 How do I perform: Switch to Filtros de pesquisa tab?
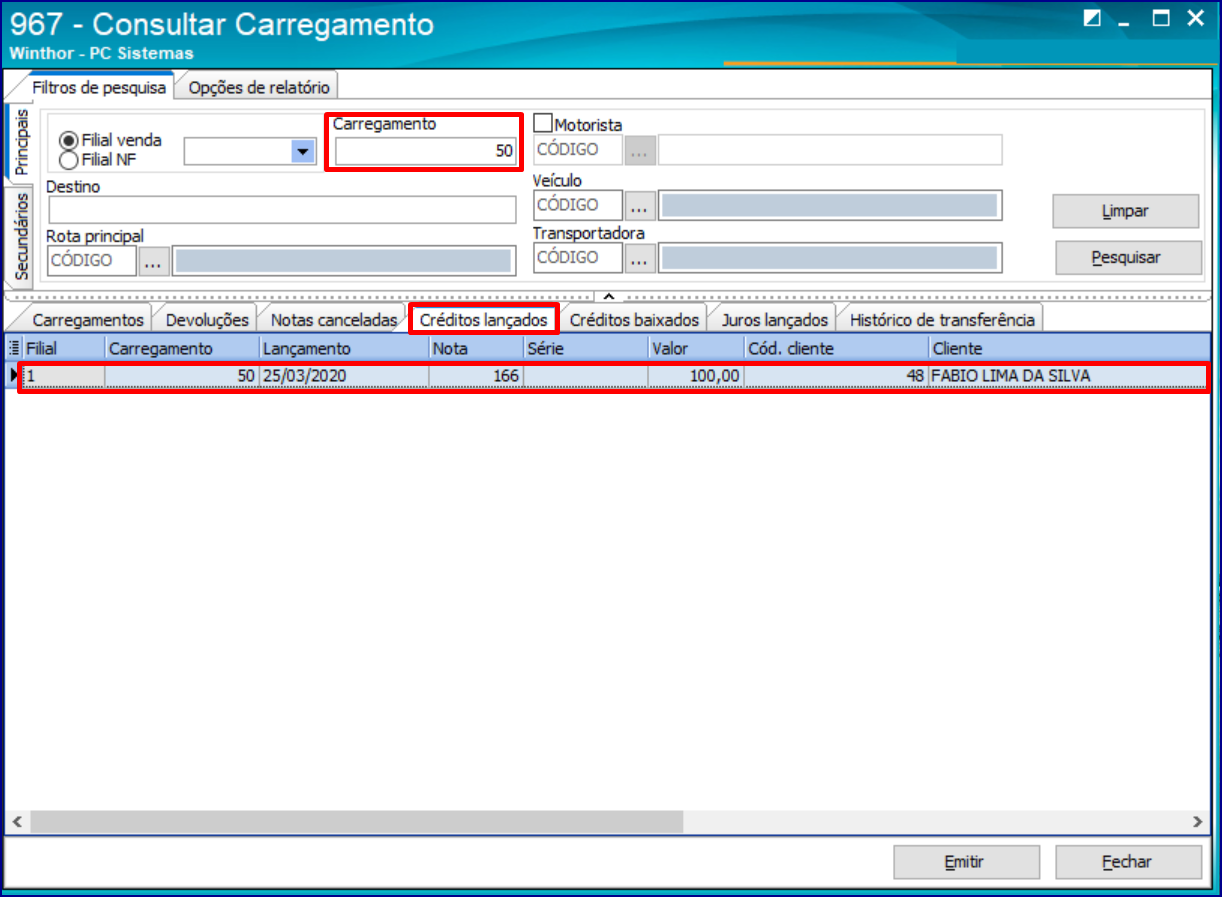[99, 87]
